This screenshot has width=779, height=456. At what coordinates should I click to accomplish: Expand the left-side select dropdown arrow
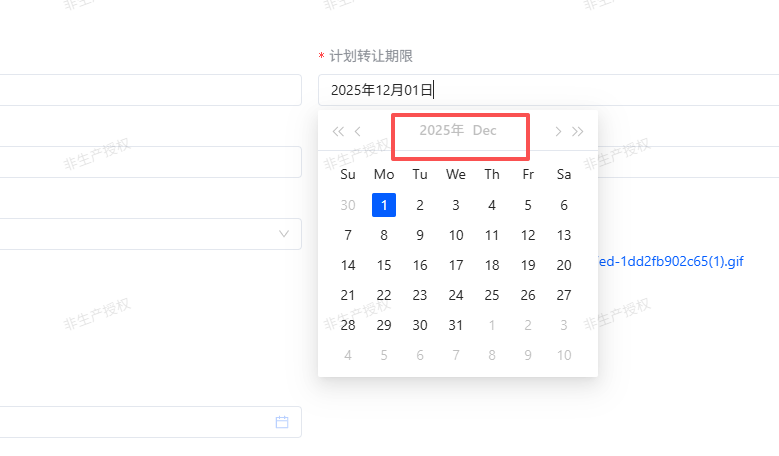(x=284, y=234)
